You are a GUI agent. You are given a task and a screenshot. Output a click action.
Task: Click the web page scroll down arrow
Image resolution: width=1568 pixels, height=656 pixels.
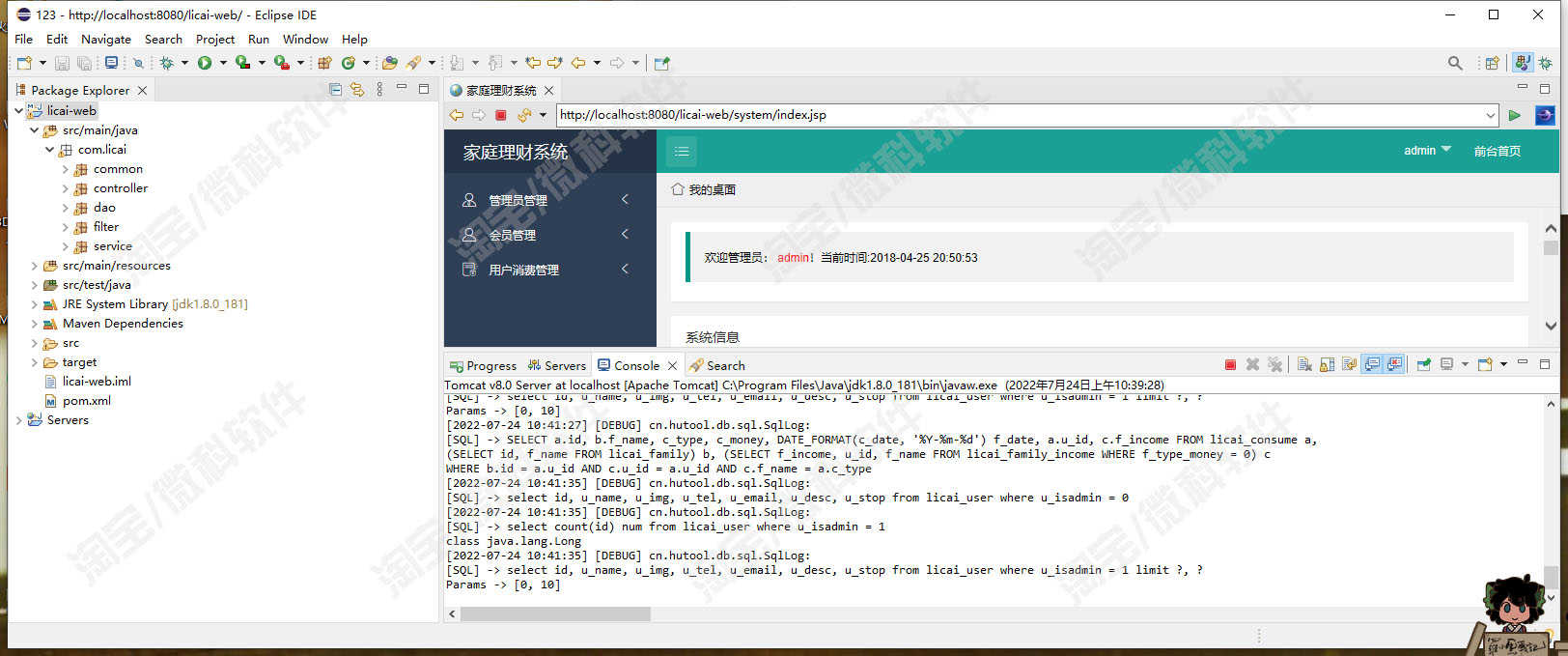click(1551, 327)
